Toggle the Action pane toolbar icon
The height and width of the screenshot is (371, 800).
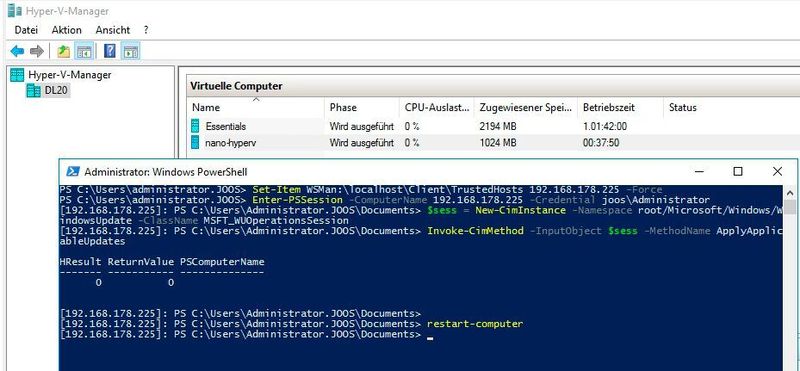click(131, 51)
